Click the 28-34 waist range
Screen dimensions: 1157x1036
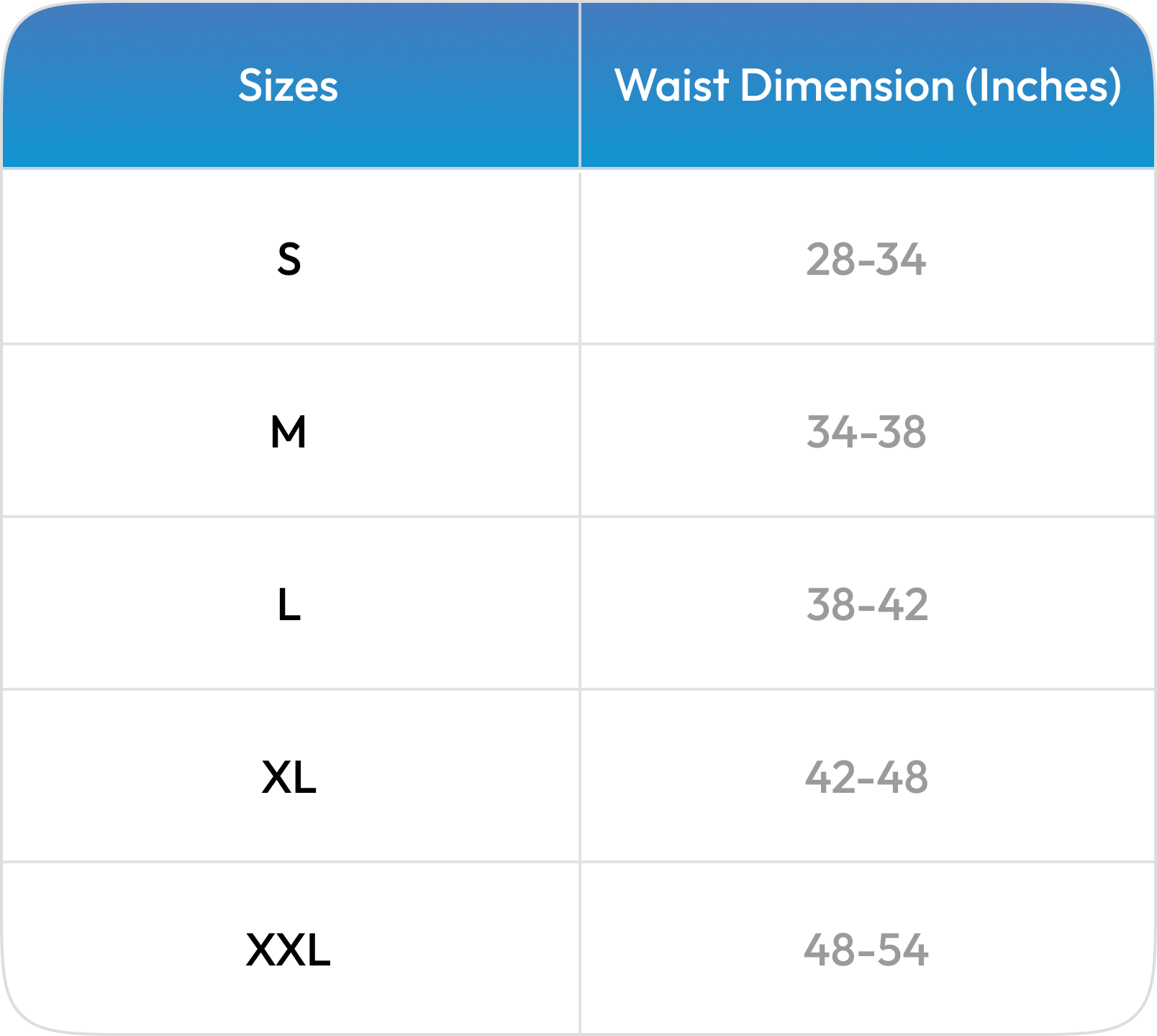pyautogui.click(x=866, y=260)
